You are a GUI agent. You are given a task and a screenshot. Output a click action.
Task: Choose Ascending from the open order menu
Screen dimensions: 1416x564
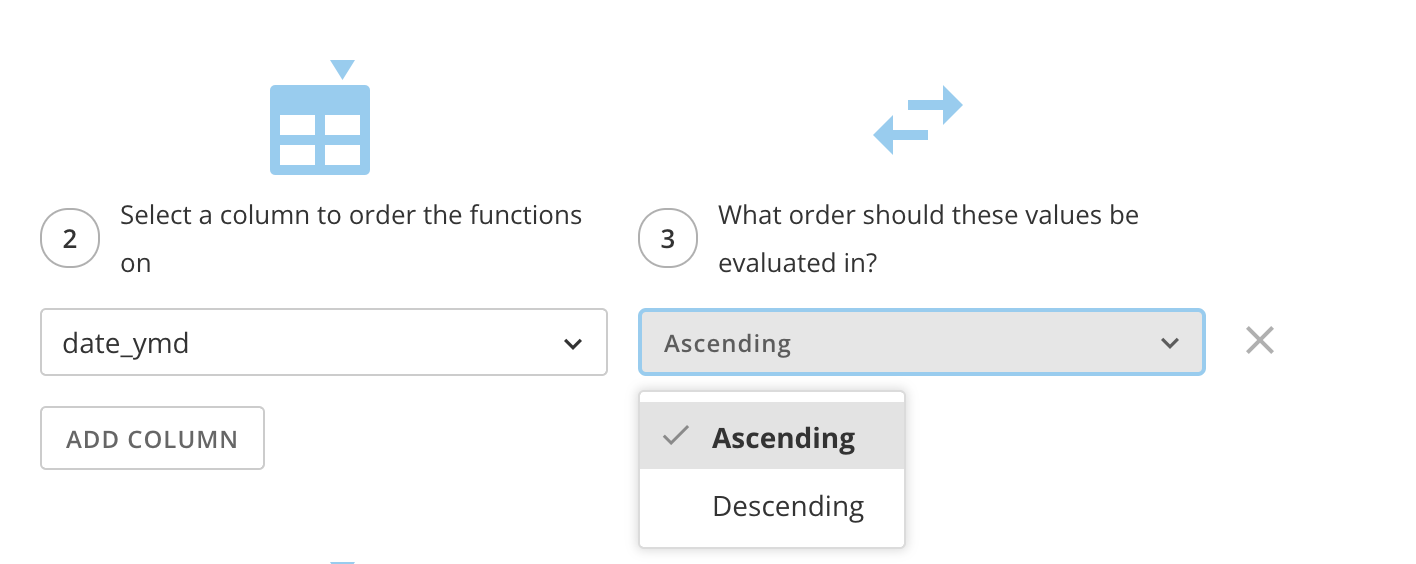[783, 438]
